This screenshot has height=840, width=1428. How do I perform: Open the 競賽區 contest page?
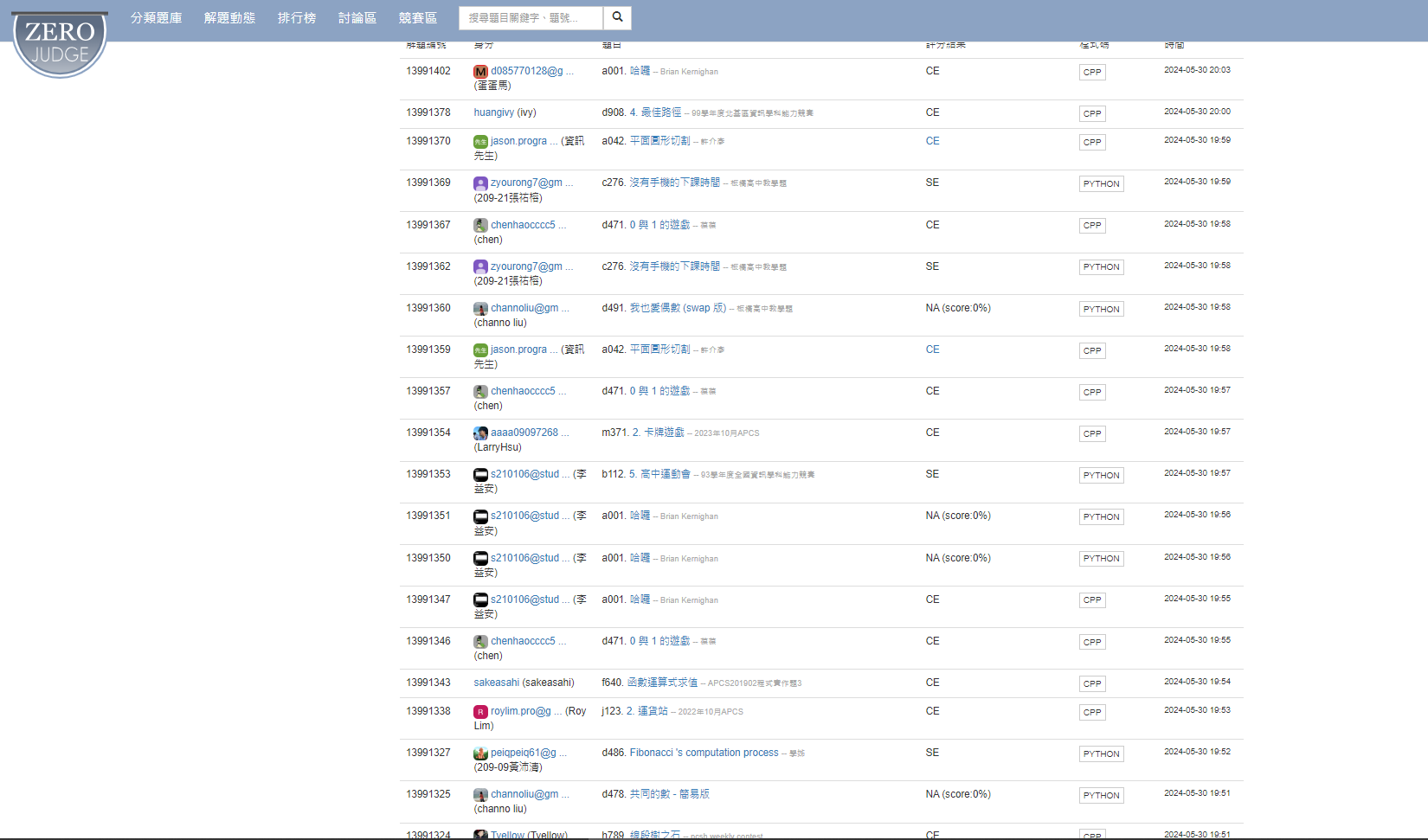417,18
